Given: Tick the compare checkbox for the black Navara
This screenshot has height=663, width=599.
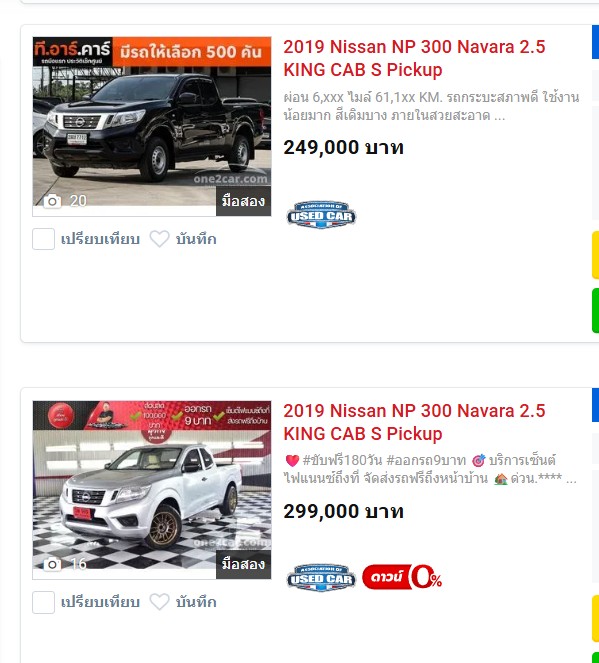Looking at the screenshot, I should click(x=44, y=239).
